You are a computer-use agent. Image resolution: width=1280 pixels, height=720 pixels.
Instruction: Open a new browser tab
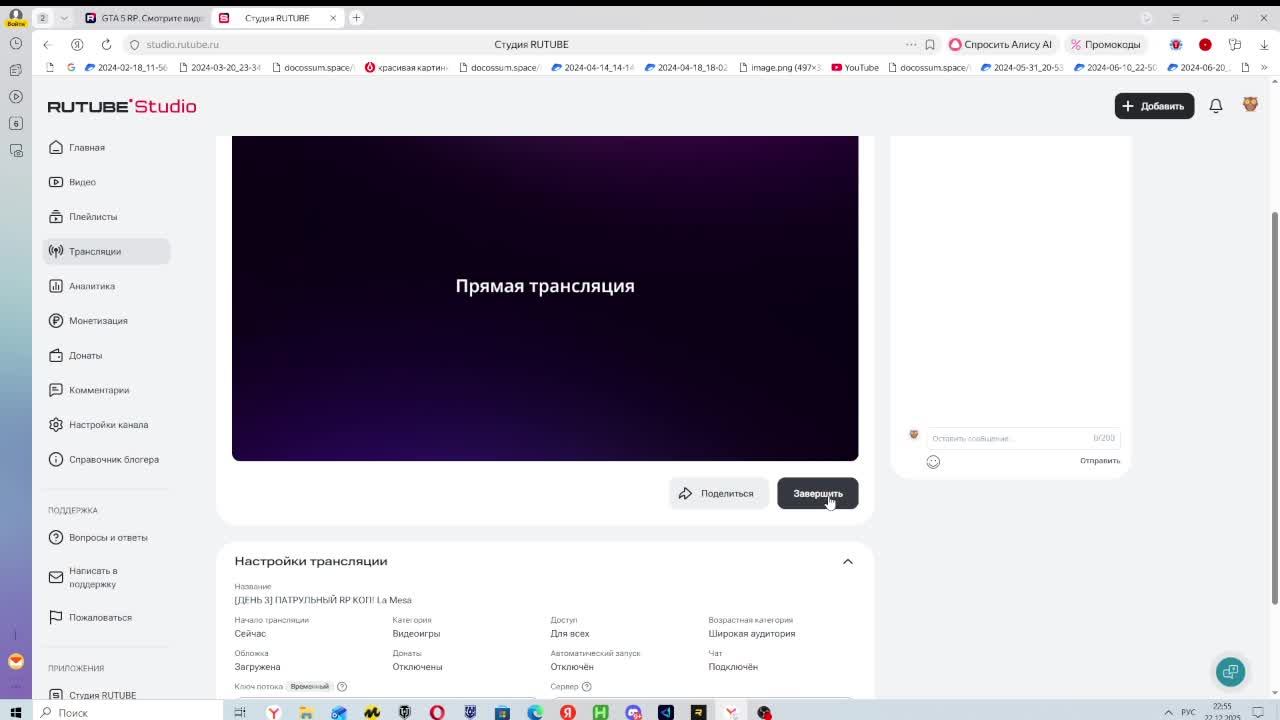(356, 18)
